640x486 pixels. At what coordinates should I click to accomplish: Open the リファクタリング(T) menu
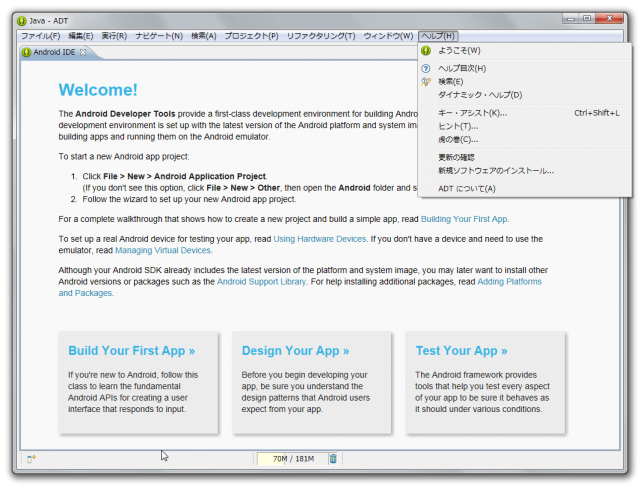point(321,36)
